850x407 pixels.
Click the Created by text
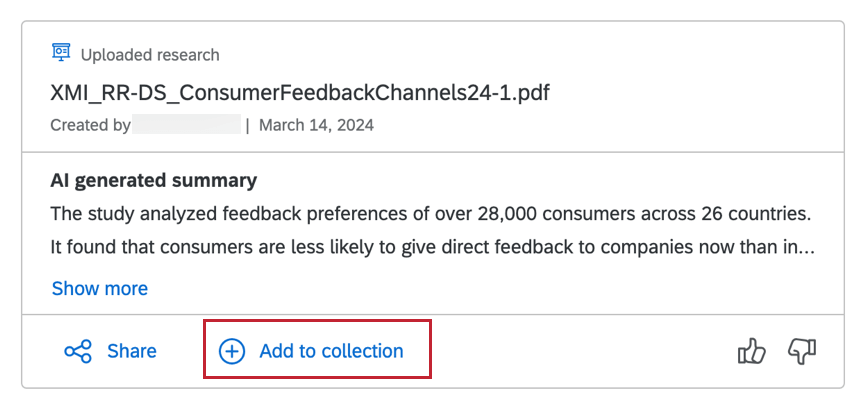click(x=90, y=126)
